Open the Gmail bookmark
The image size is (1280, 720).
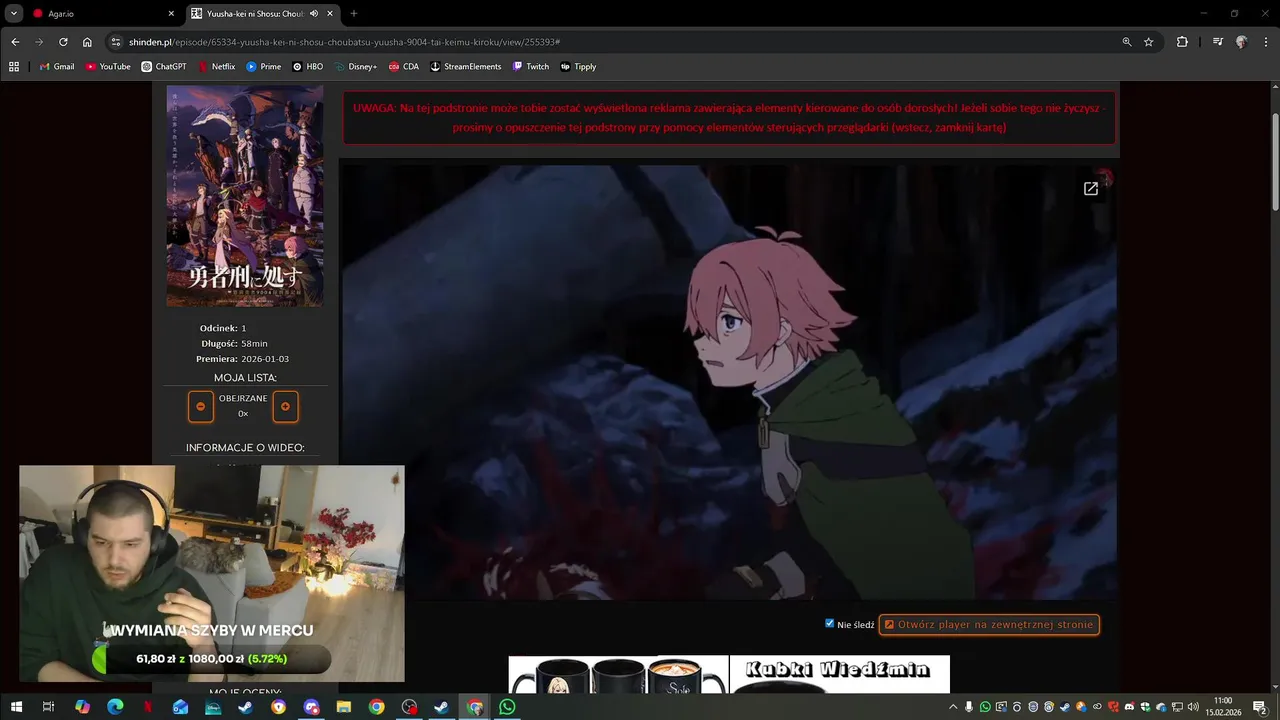[x=57, y=66]
